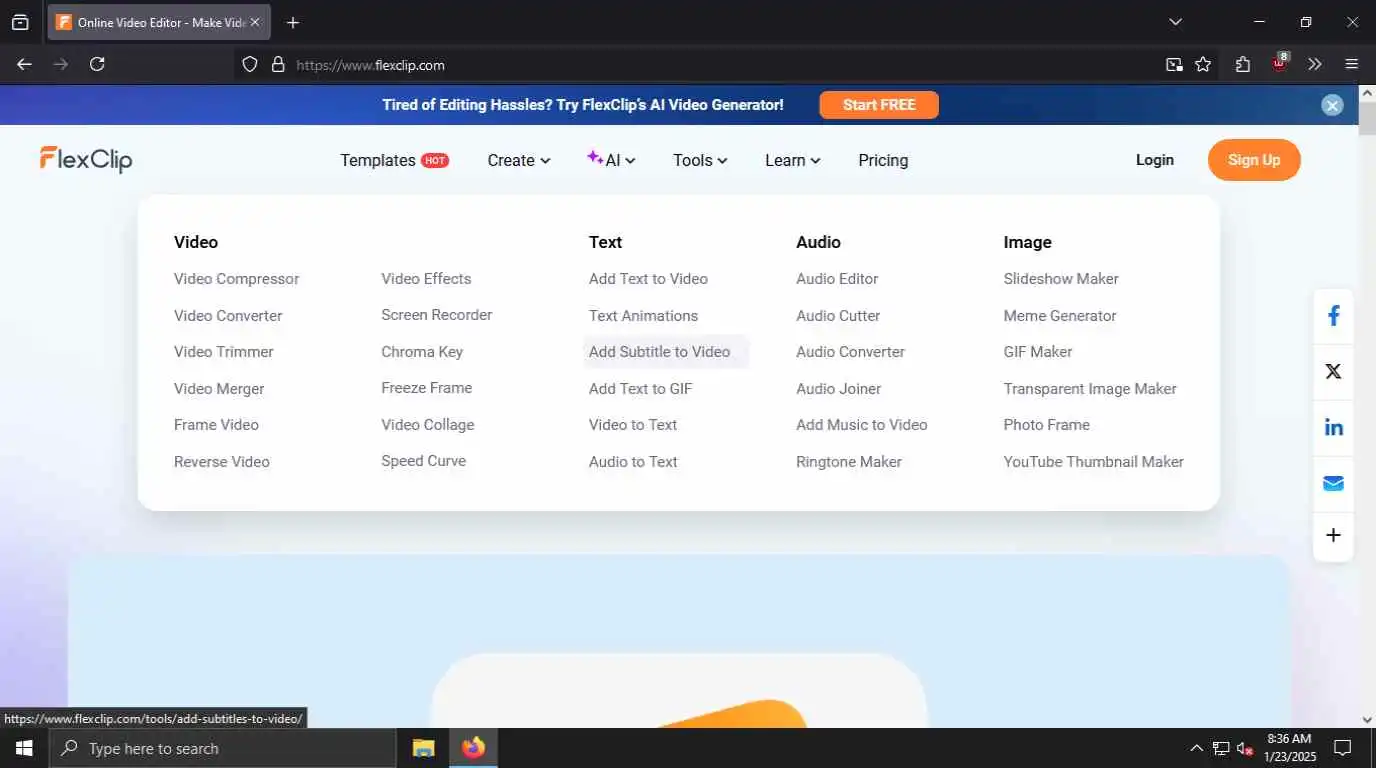Open Video Trimmer tool
The image size is (1376, 768).
223,352
